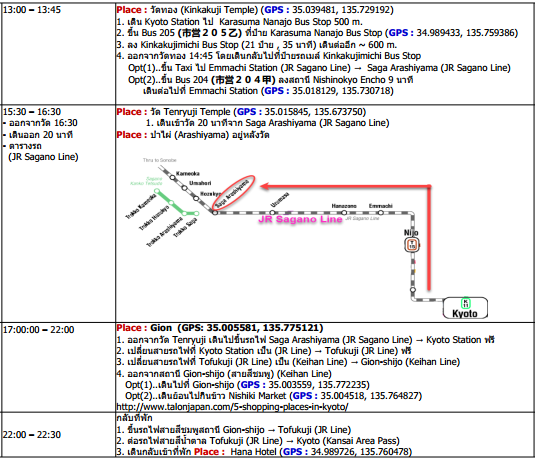The height and width of the screenshot is (458, 535).
Task: Click step 4 "ออกจากวัดทอง 14:45" line
Action: (x=269, y=56)
